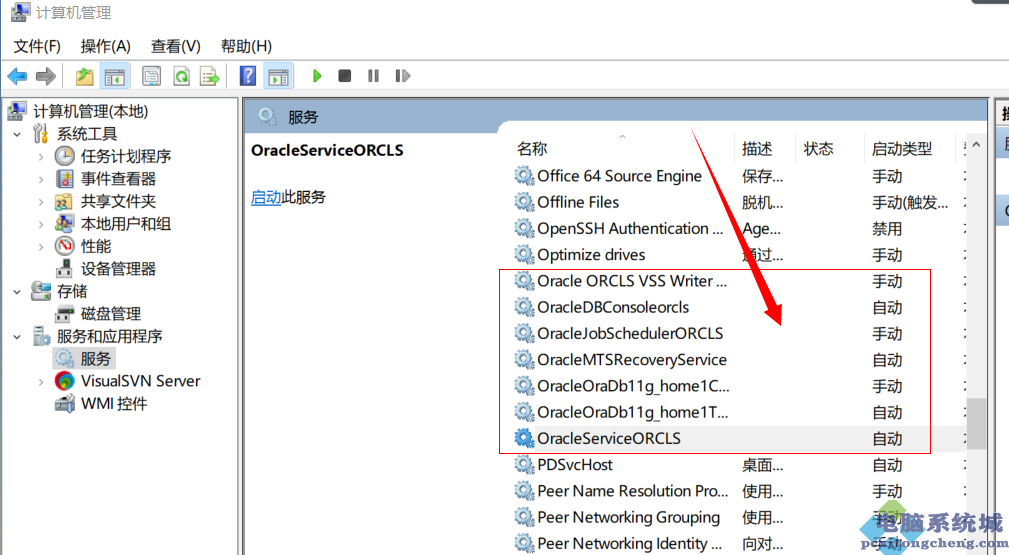Select WMI 控件 in tree
This screenshot has height=555, width=1009.
114,404
